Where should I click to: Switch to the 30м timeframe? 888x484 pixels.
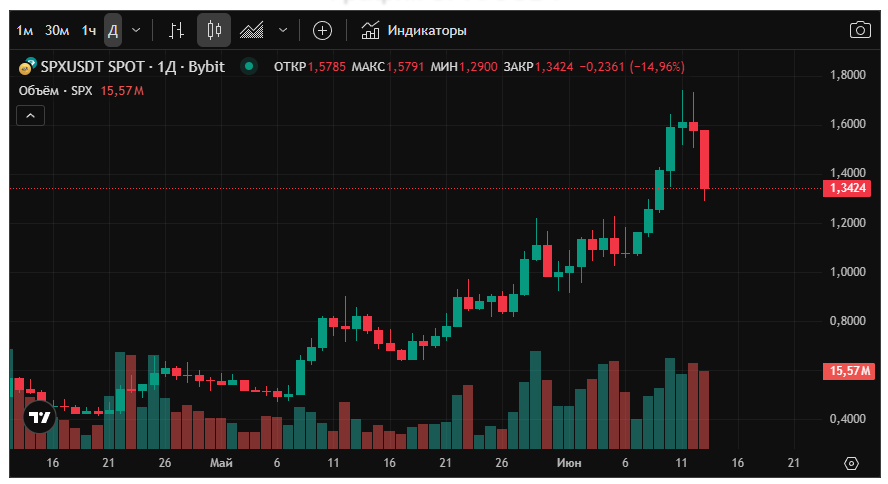coord(57,31)
